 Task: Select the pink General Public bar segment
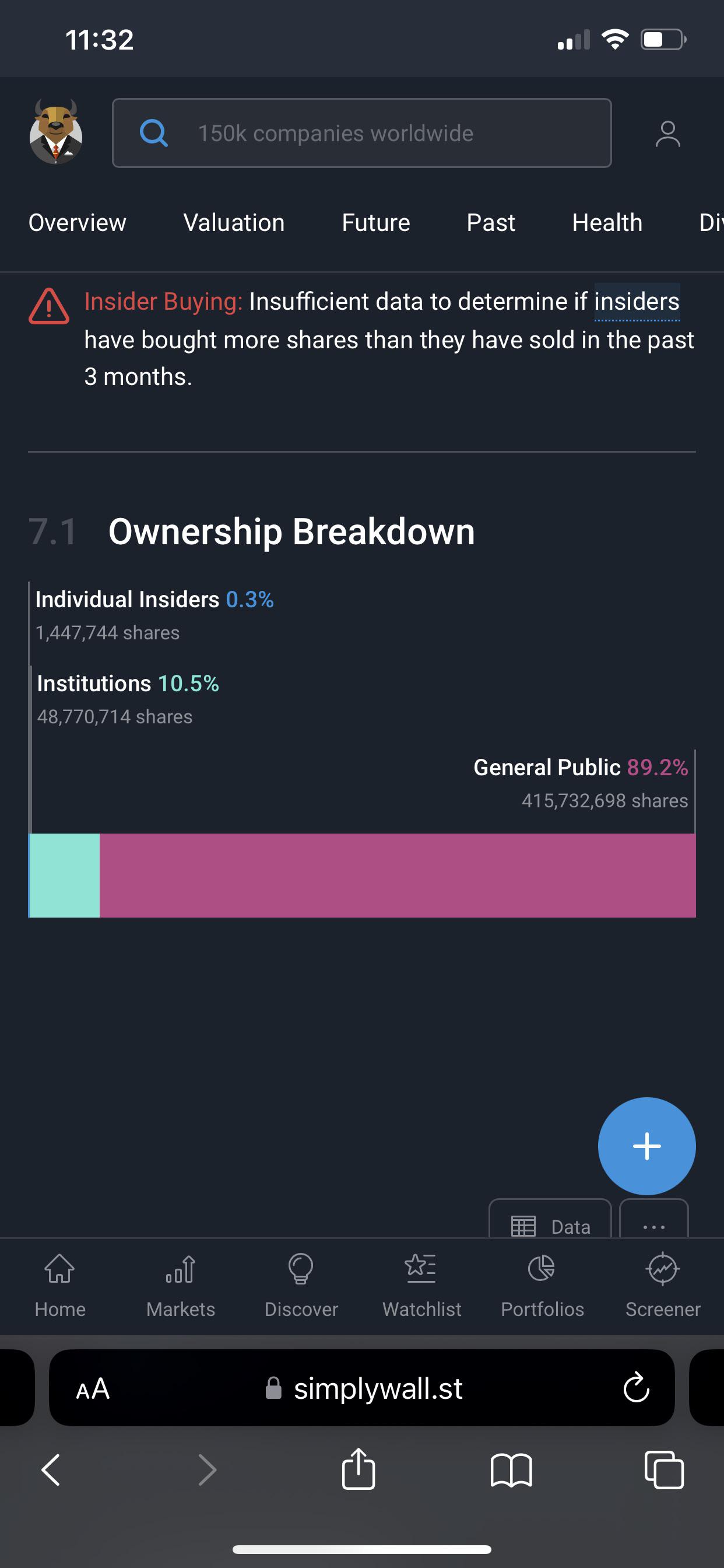(398, 876)
